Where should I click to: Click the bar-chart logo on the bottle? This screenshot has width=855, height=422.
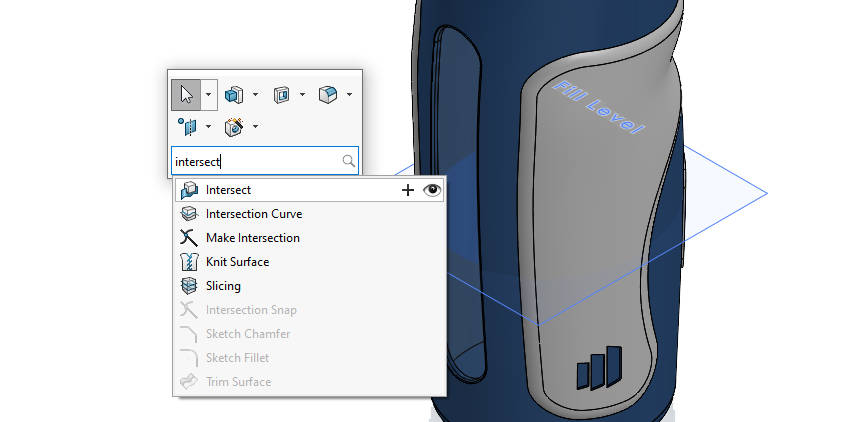coord(598,369)
